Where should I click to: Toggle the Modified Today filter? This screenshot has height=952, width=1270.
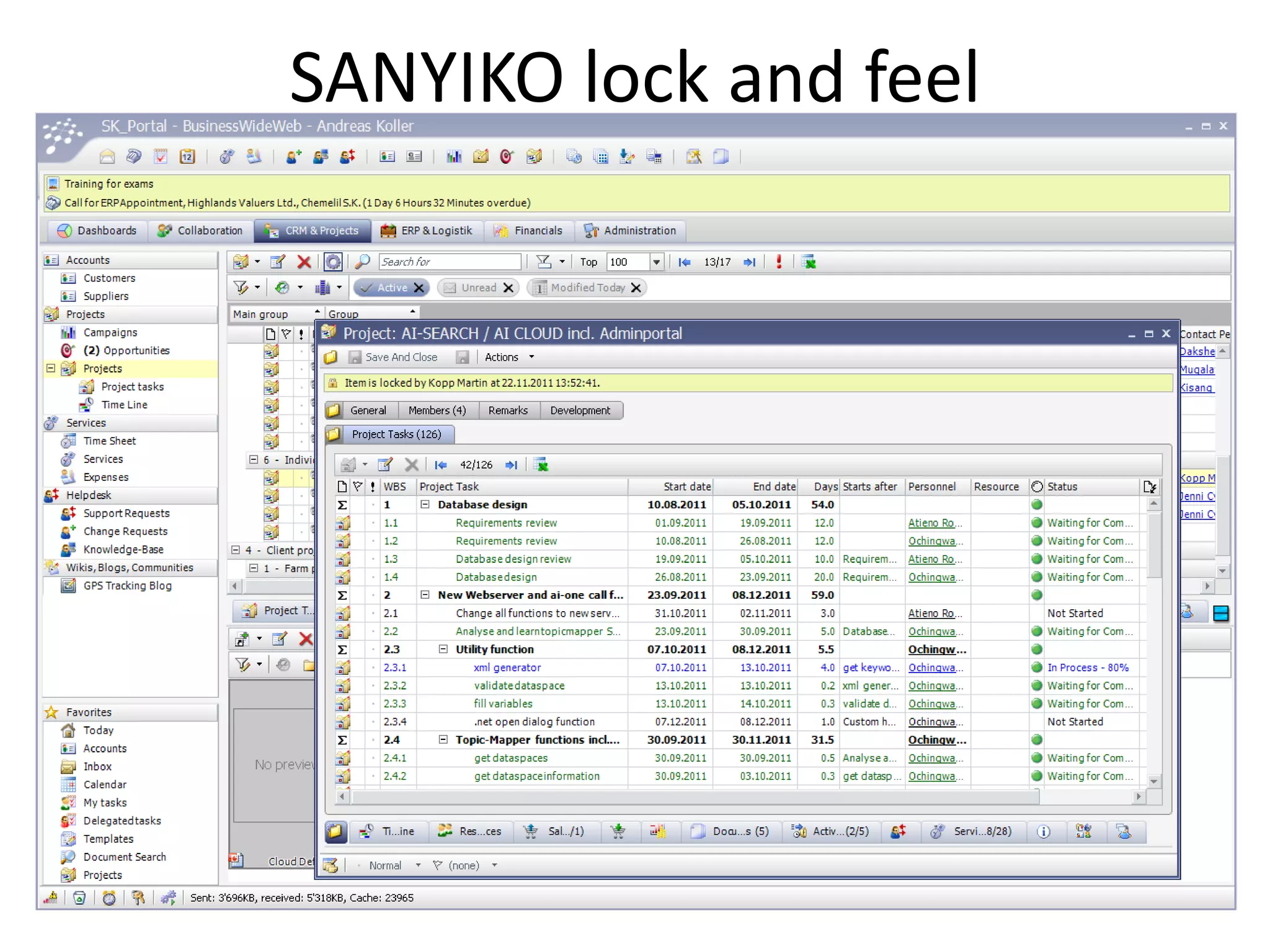pyautogui.click(x=587, y=288)
